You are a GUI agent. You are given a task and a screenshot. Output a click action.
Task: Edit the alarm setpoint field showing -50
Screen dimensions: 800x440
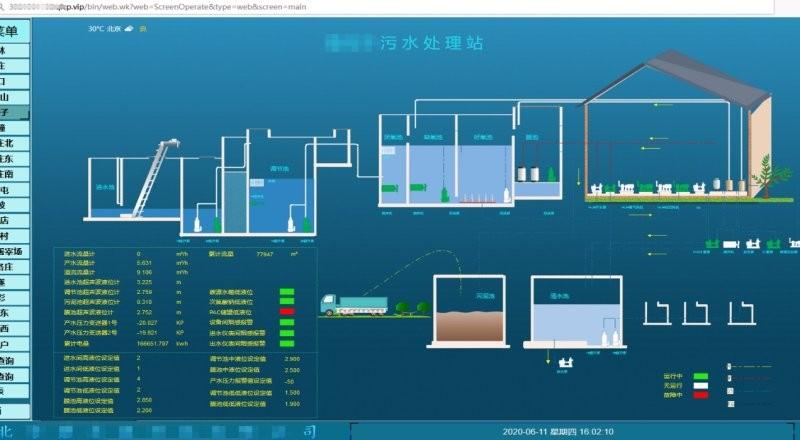pos(289,381)
